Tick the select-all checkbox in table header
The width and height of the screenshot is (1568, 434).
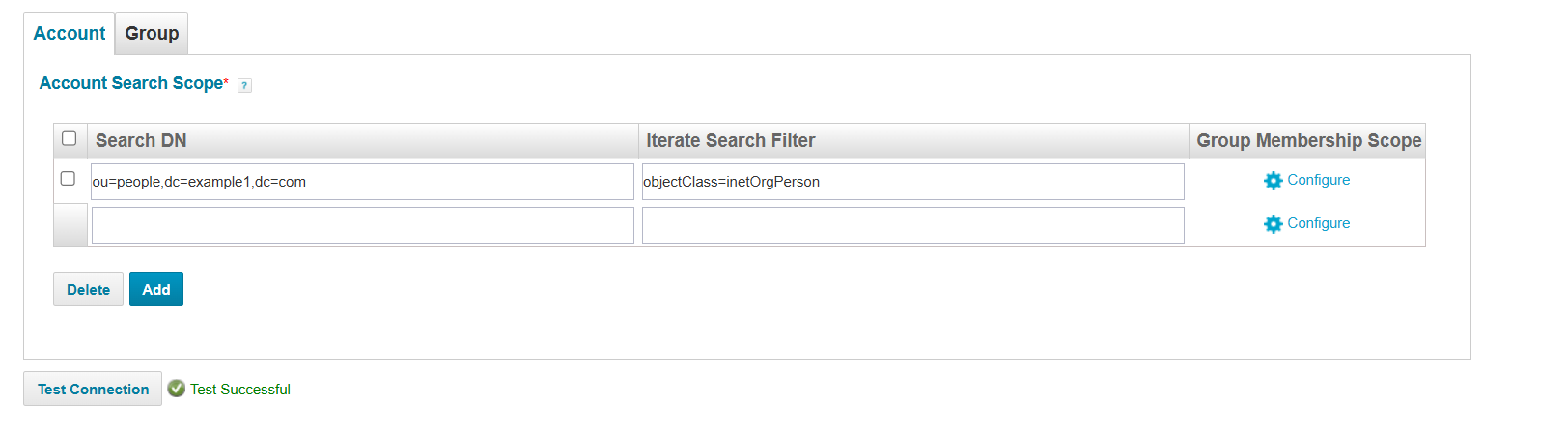[x=70, y=139]
